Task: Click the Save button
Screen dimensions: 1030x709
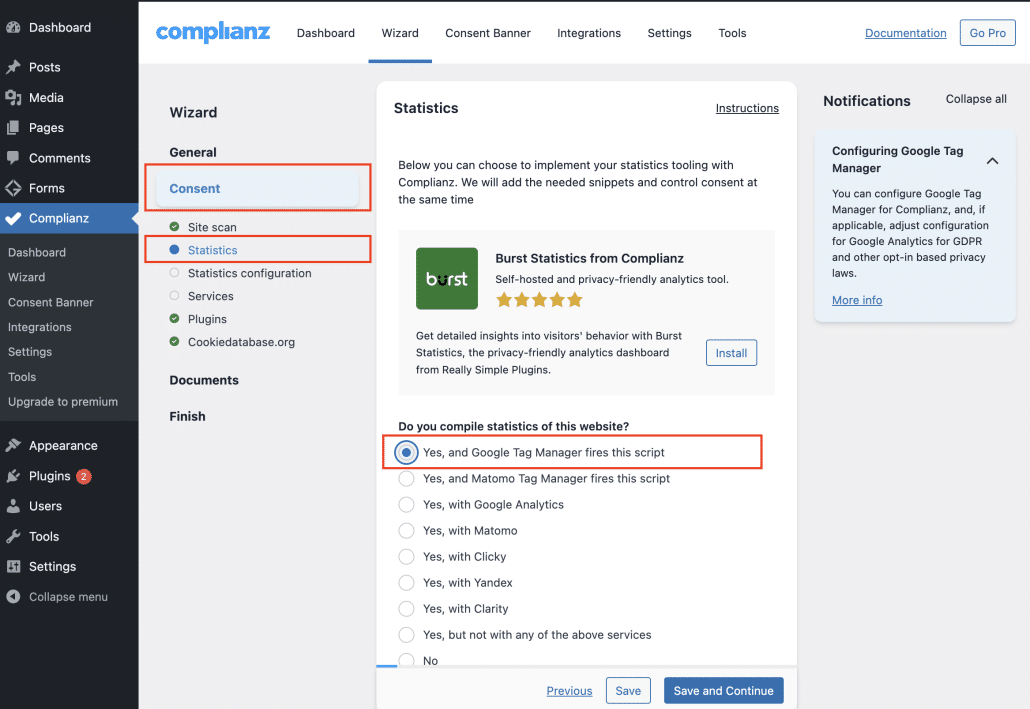Action: coord(628,691)
